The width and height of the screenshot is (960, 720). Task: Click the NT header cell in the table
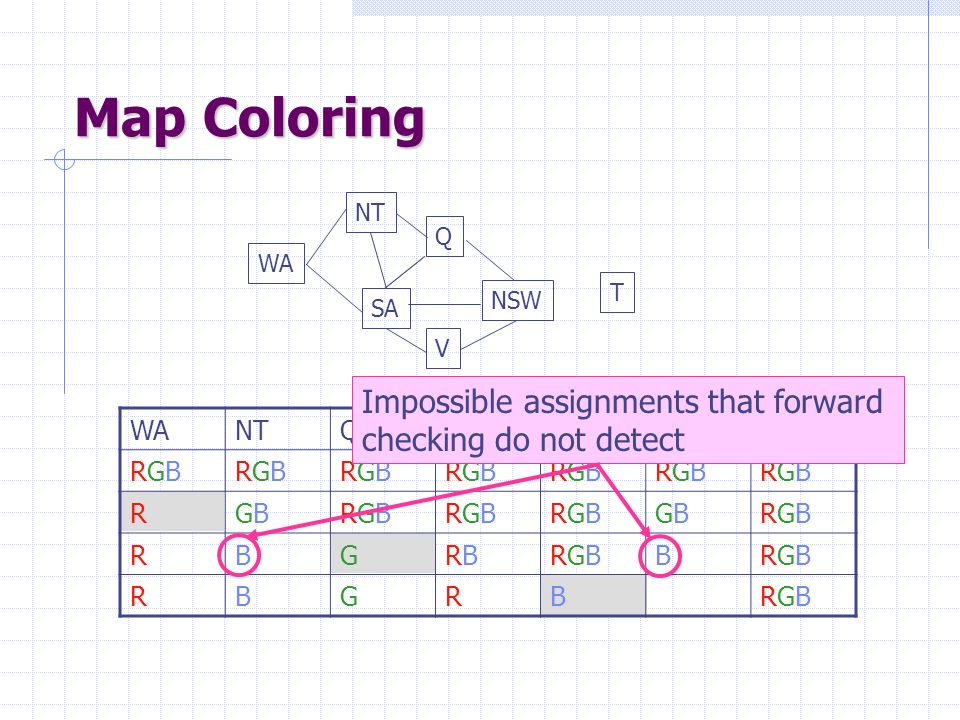[x=278, y=430]
